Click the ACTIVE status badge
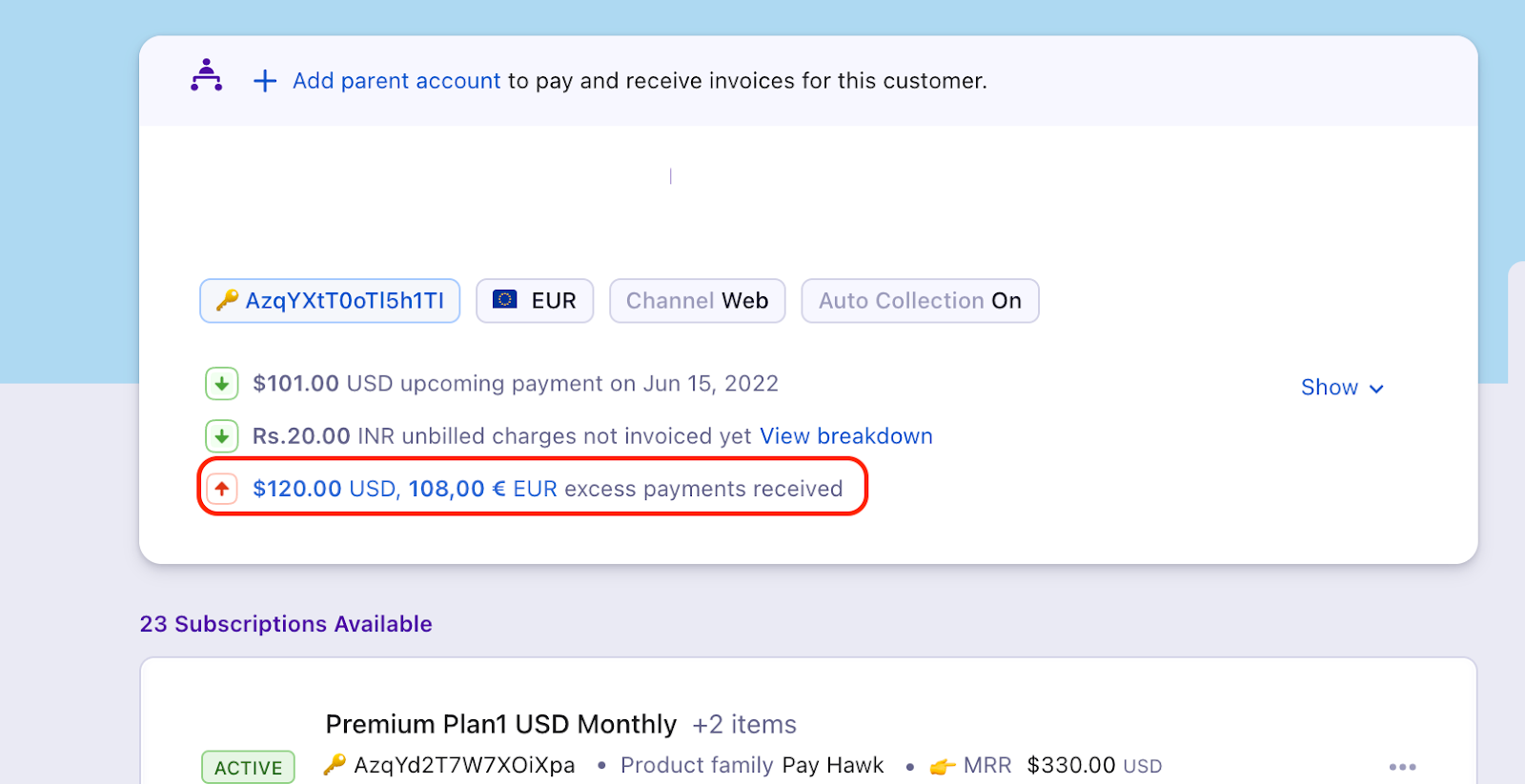Image resolution: width=1525 pixels, height=784 pixels. 248,768
